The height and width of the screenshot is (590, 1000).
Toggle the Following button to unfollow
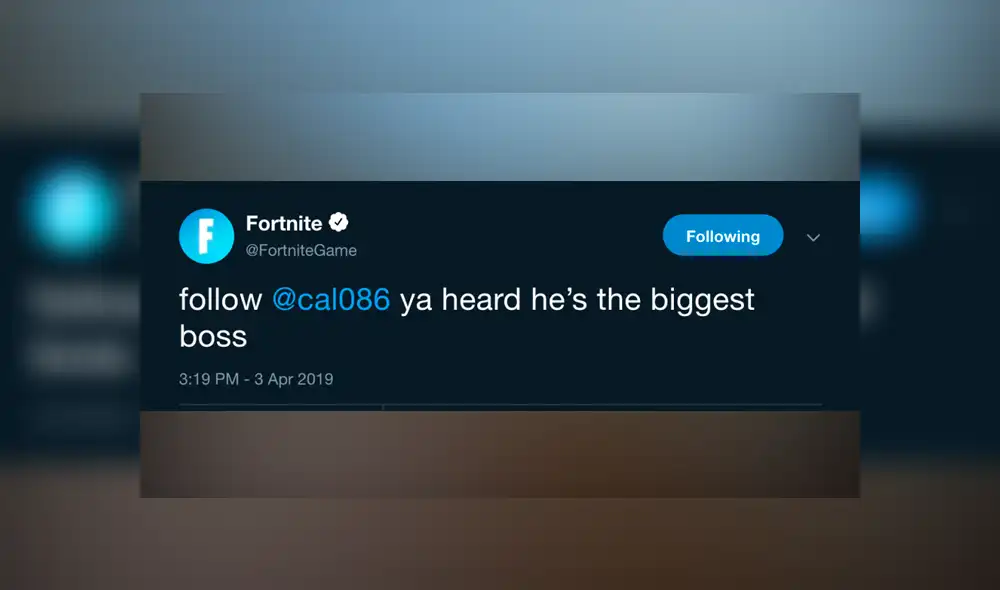(x=722, y=235)
